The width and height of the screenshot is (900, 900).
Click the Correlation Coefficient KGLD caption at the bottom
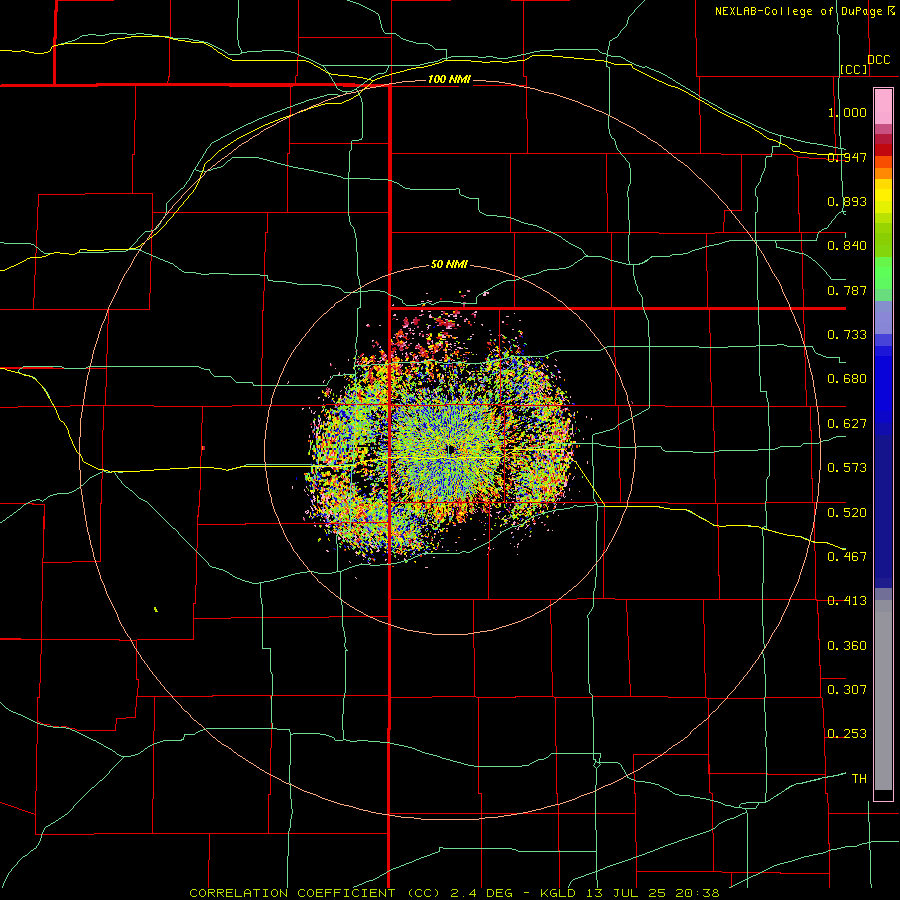(x=454, y=893)
